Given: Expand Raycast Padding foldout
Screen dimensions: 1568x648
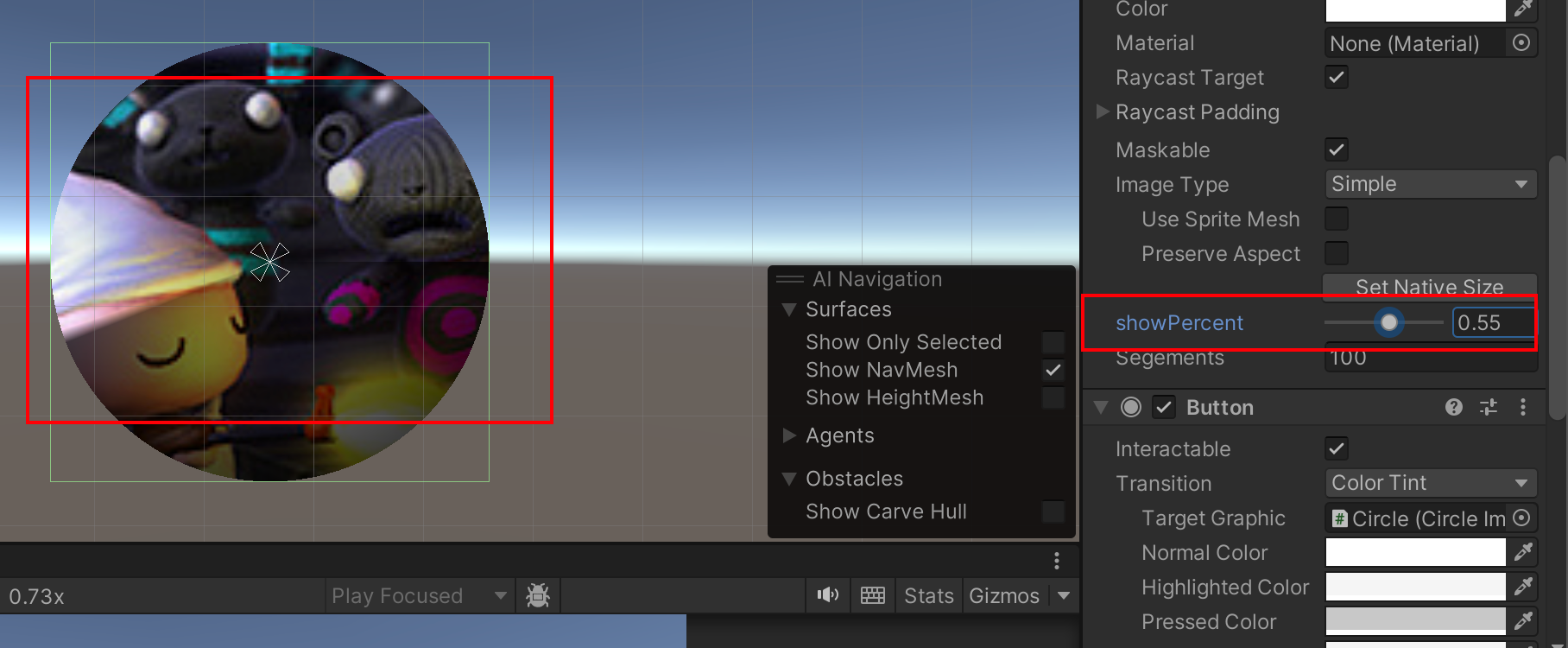Looking at the screenshot, I should point(1103,111).
